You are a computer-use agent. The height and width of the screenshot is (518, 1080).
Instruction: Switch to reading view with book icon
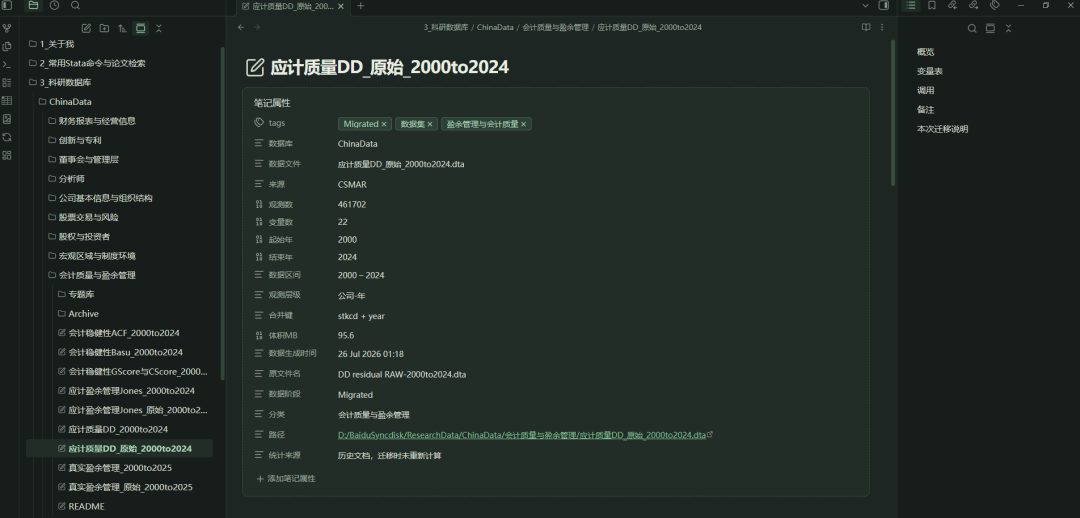click(866, 28)
